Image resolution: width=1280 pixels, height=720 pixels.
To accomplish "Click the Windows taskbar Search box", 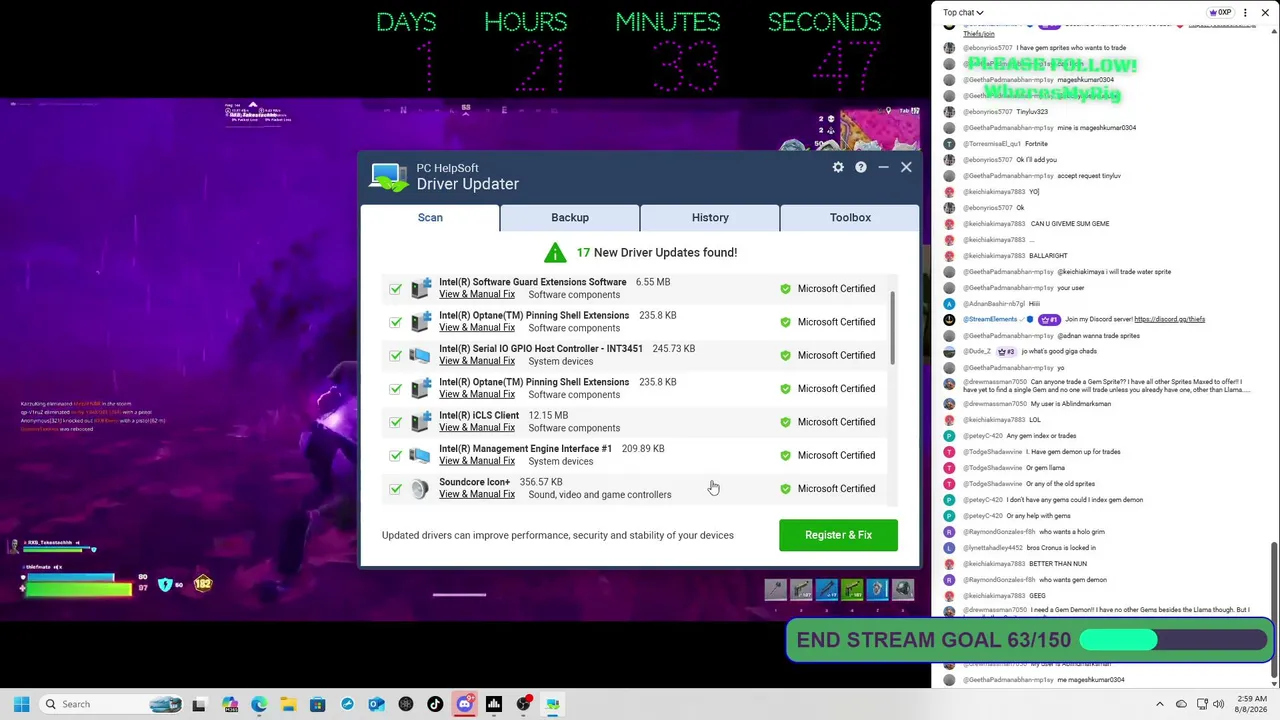I will (x=110, y=704).
